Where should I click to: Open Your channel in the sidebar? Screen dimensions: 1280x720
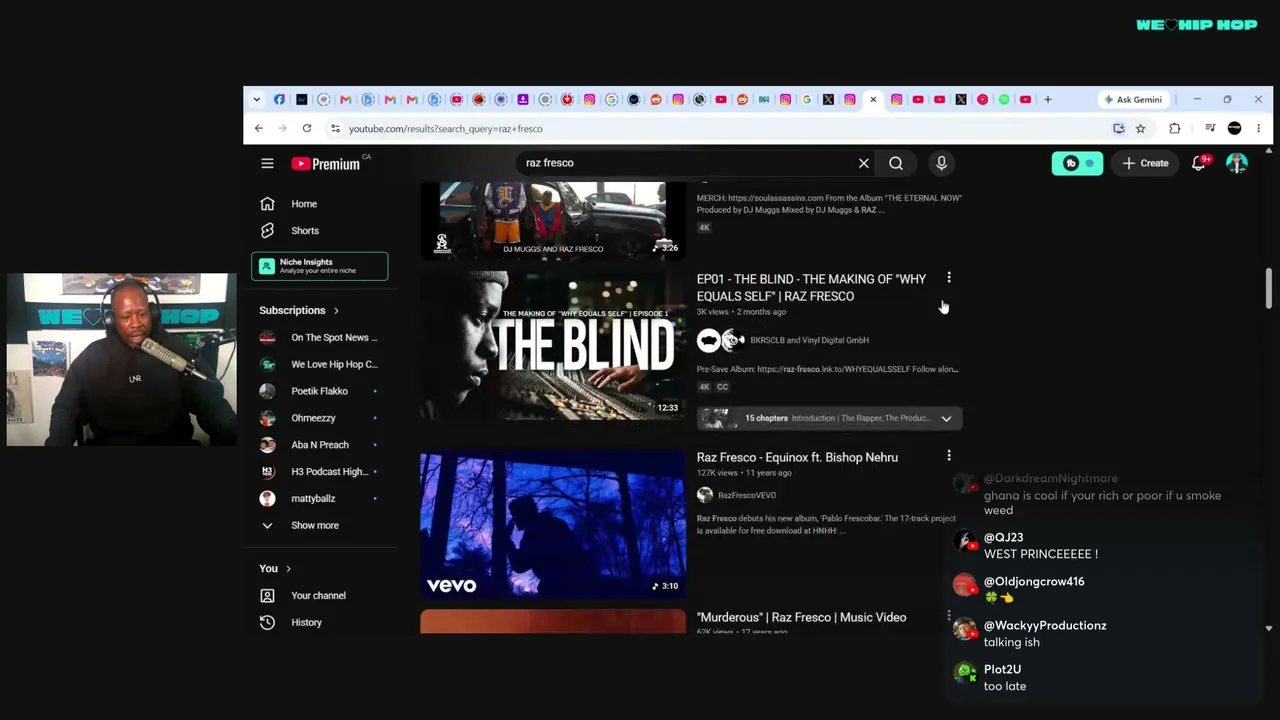319,596
